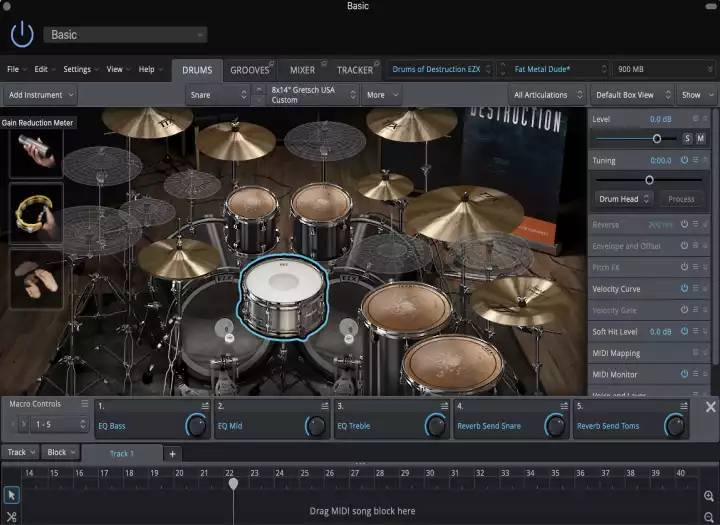This screenshot has height=525, width=720.
Task: Enable Envelope and Offset power toggle
Action: tap(684, 245)
